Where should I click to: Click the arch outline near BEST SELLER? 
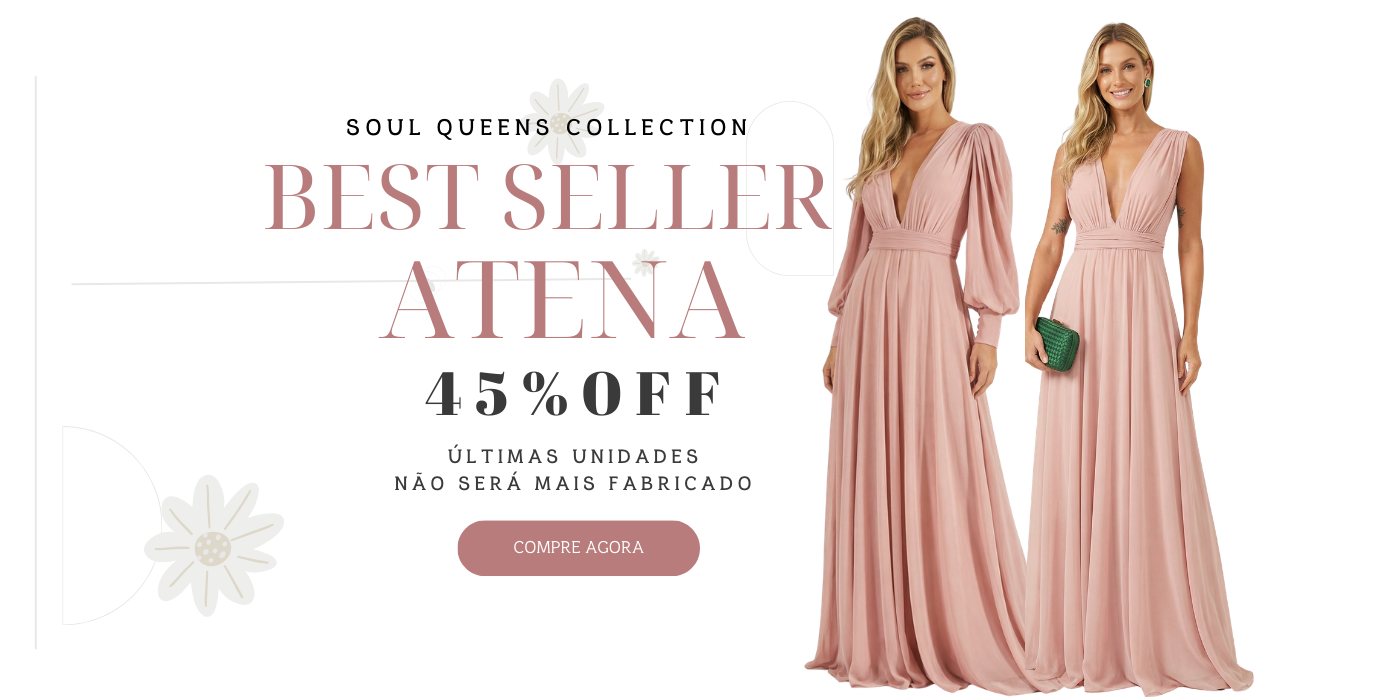790,188
